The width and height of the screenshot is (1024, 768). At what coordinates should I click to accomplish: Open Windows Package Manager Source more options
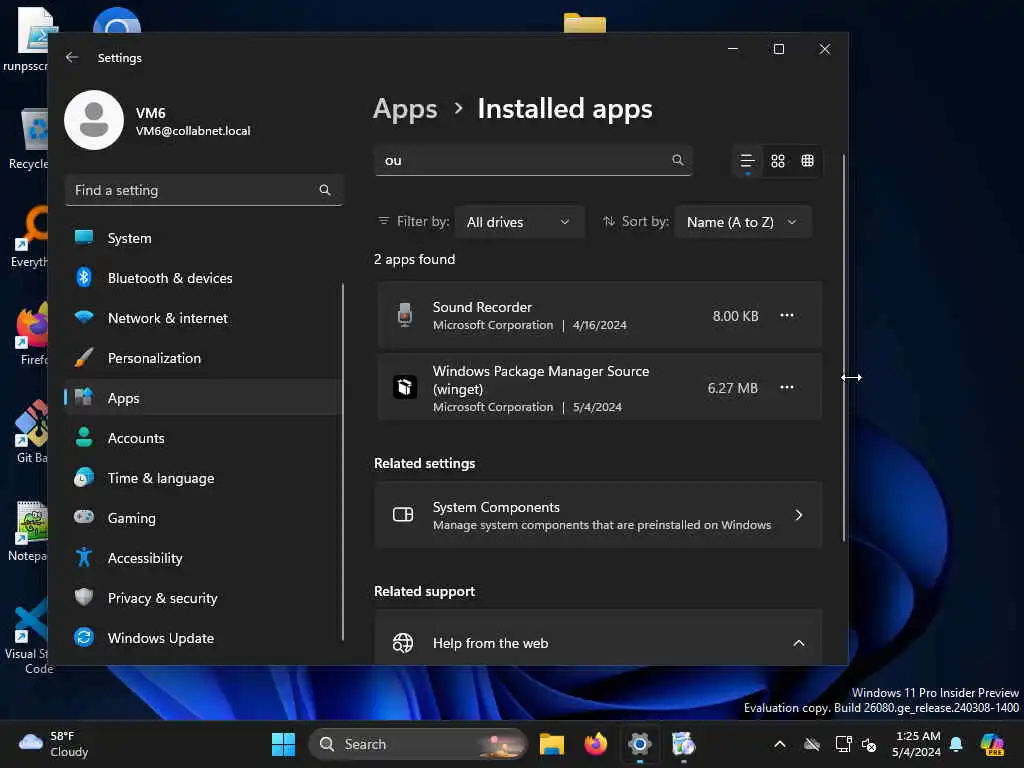(x=787, y=387)
